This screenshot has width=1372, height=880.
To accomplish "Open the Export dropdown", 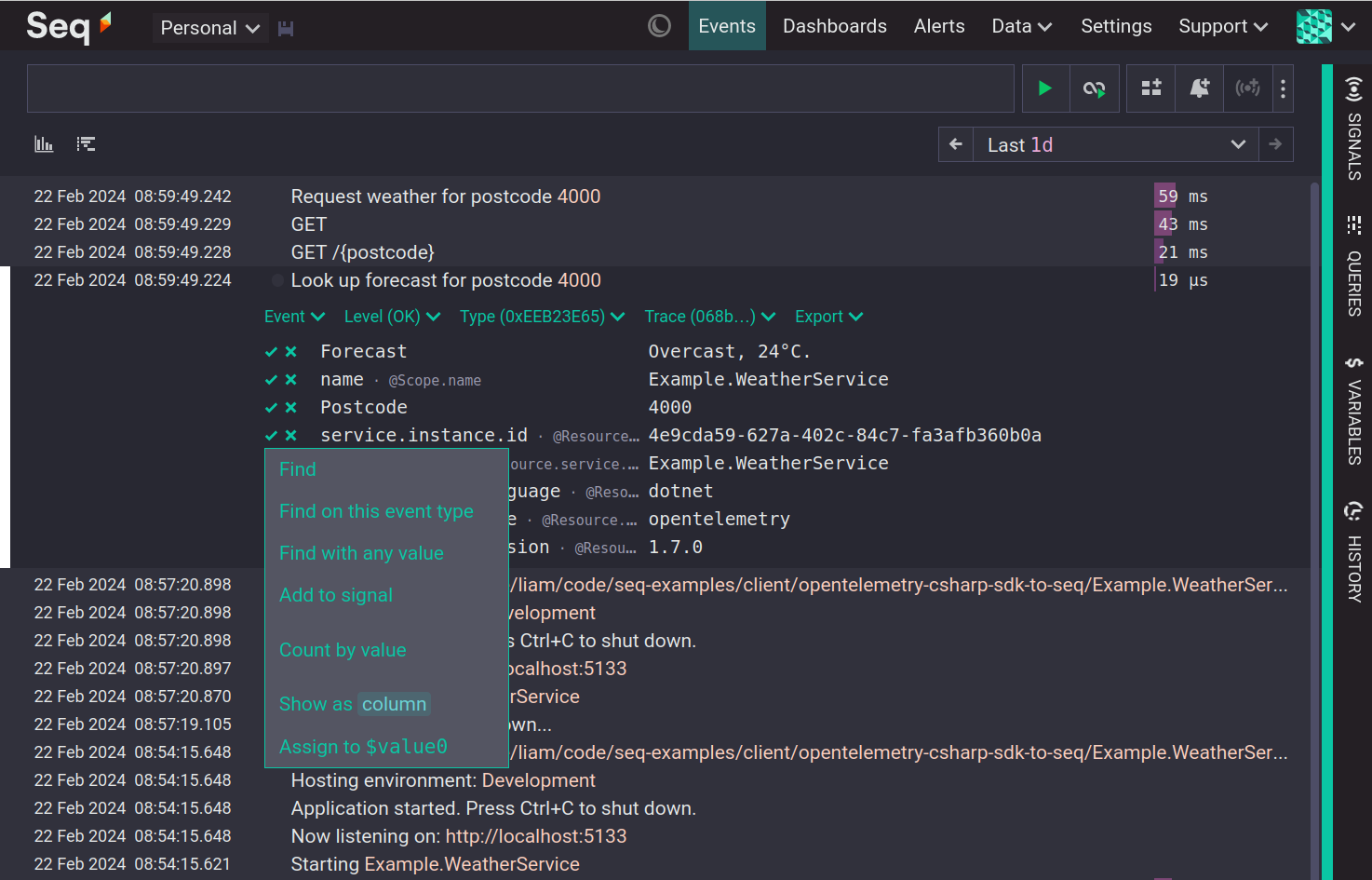I will [x=828, y=317].
